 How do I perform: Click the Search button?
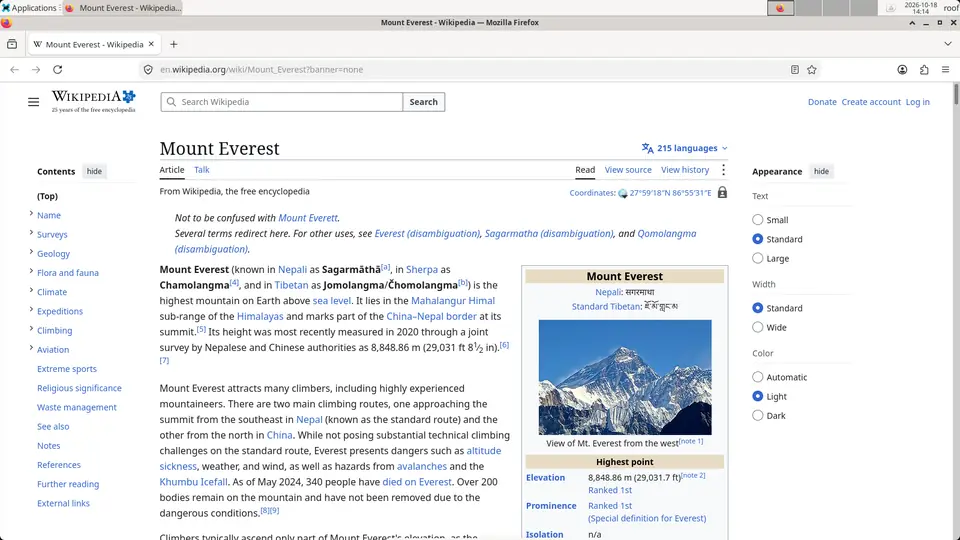click(x=424, y=102)
